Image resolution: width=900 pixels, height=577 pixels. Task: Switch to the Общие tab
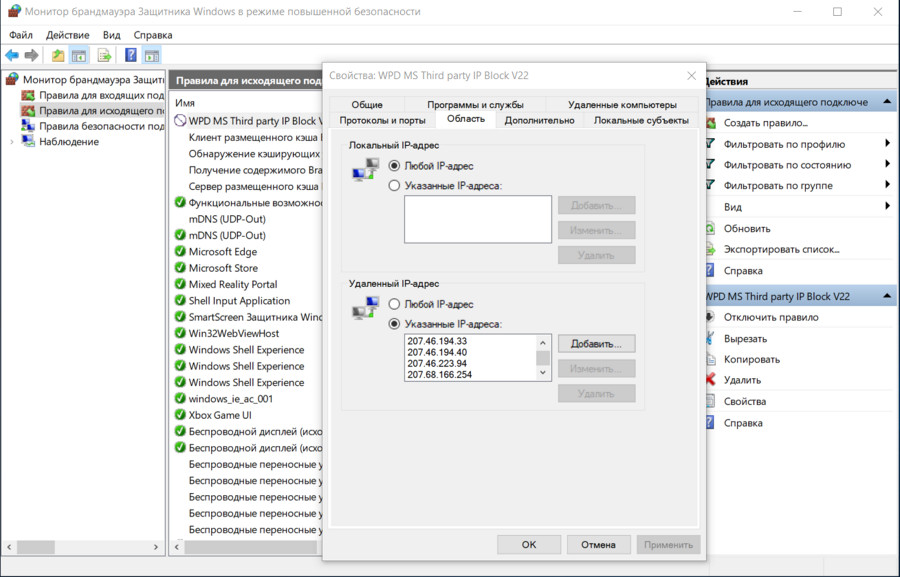367,104
